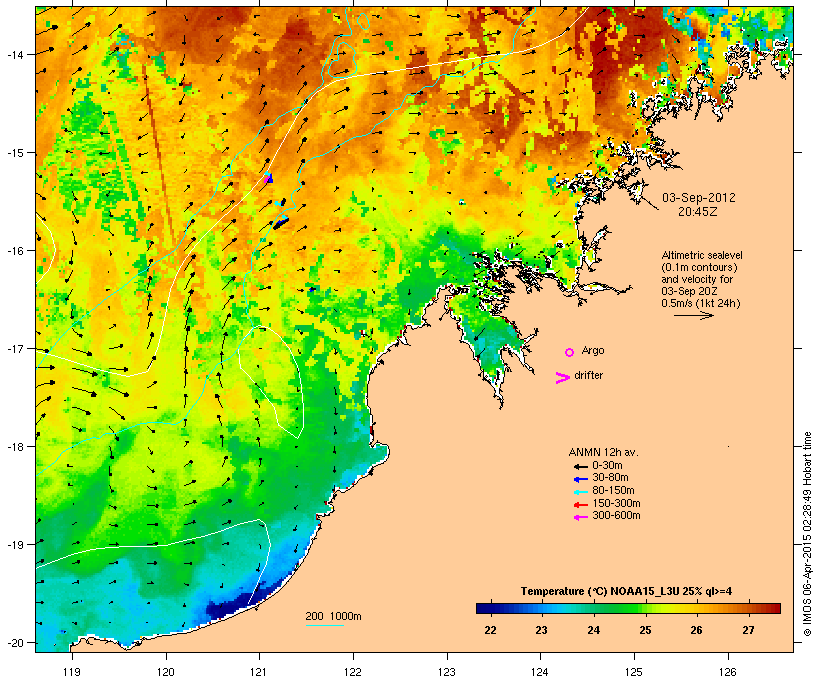Click the mooring marker cluster near 121E 15.3S

[268, 178]
